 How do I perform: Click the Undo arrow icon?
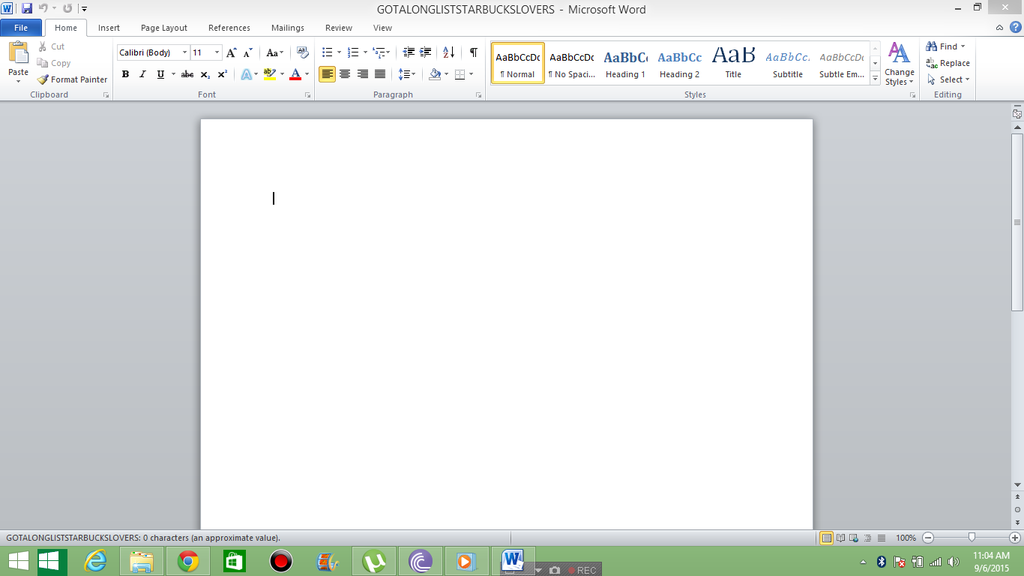point(44,8)
